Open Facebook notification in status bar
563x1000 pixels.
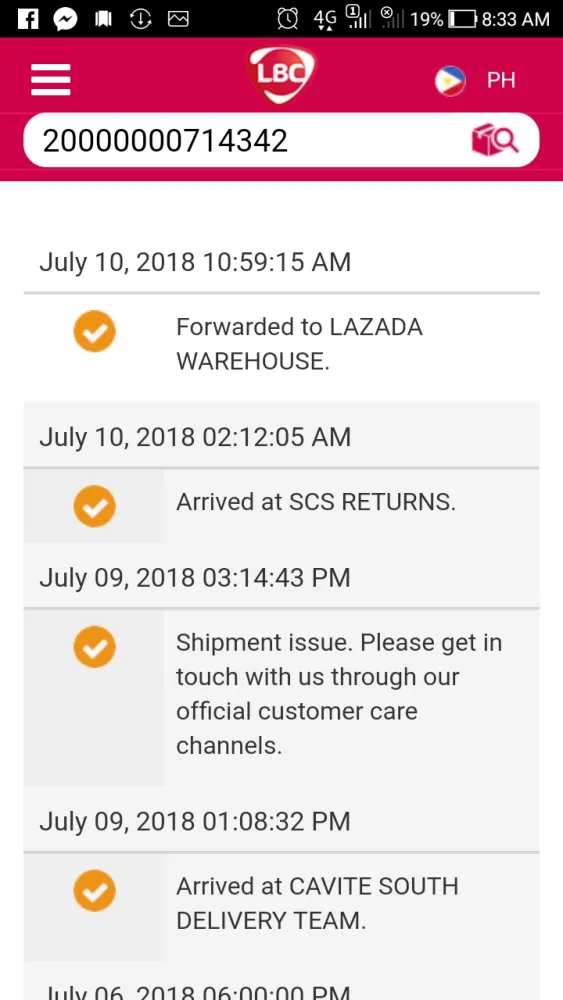(x=28, y=19)
